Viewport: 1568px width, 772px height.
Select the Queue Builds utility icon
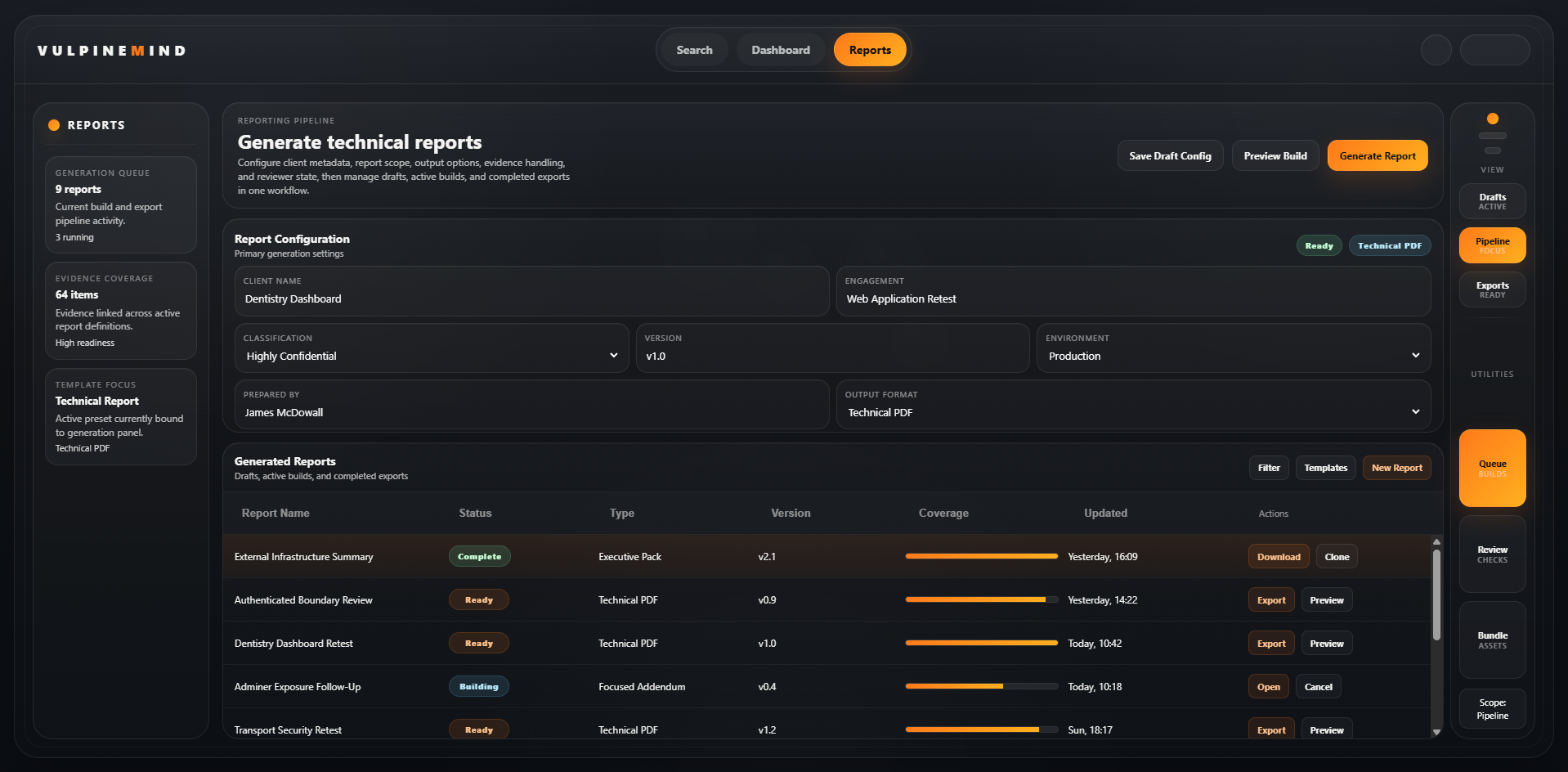coord(1491,467)
